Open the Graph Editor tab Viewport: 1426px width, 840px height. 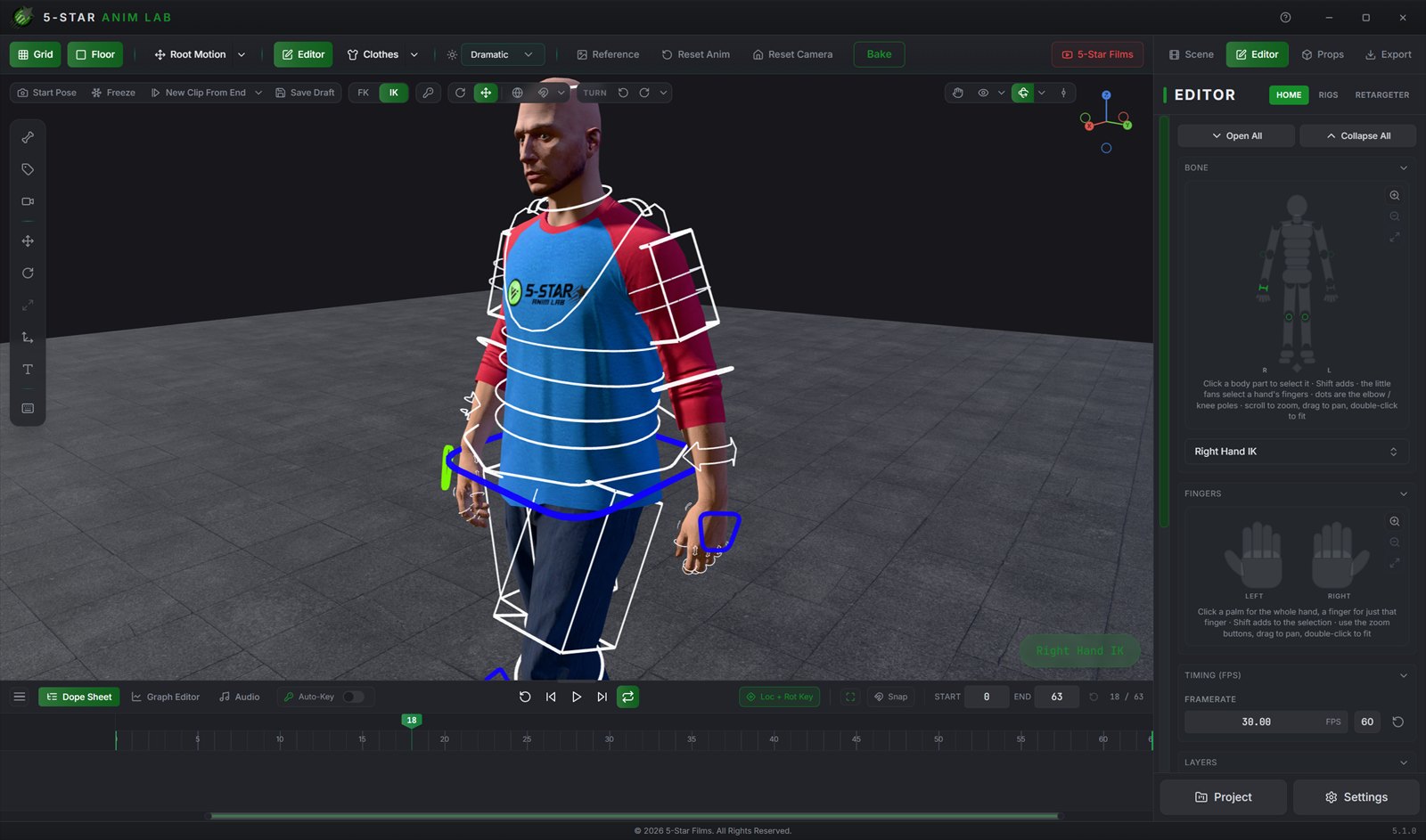[166, 697]
